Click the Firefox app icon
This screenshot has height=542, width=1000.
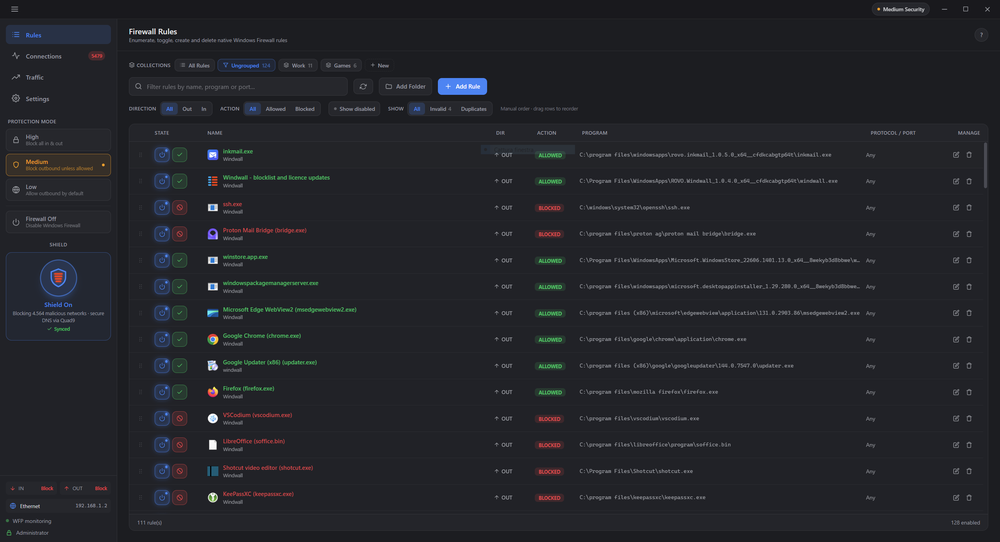212,392
